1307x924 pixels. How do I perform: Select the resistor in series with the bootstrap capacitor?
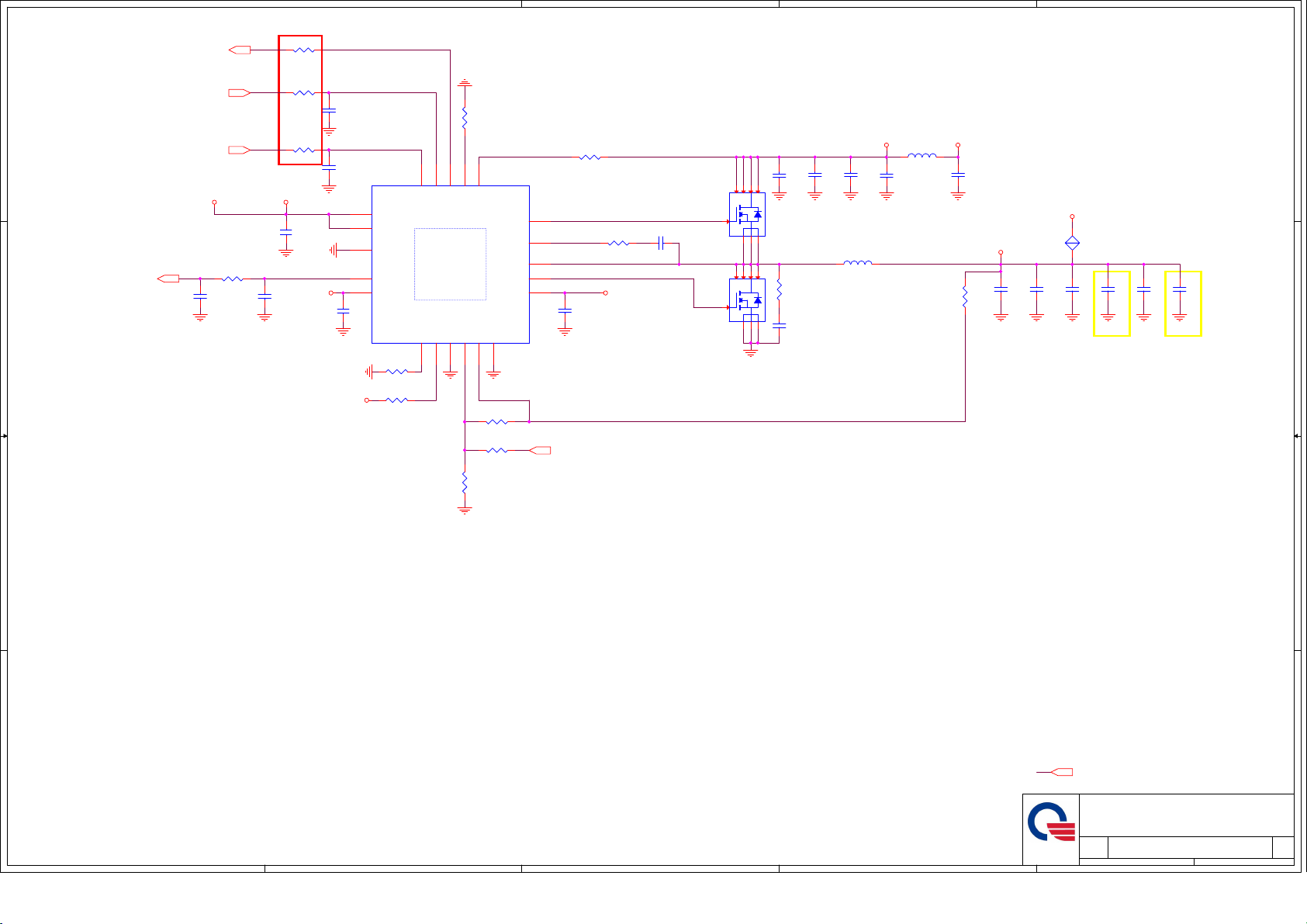coord(619,244)
